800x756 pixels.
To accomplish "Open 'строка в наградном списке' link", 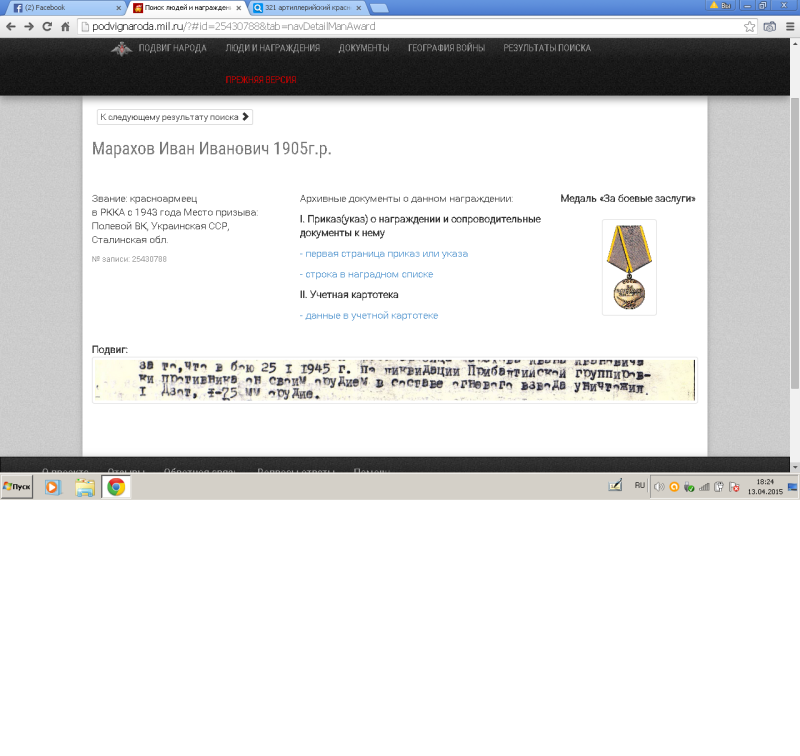I will click(367, 274).
